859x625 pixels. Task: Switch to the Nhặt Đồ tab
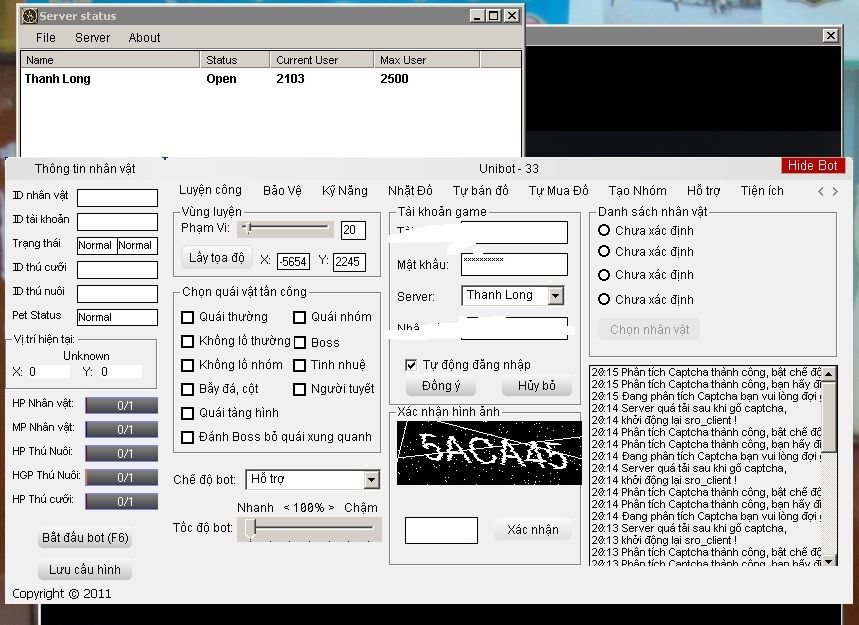pyautogui.click(x=410, y=190)
